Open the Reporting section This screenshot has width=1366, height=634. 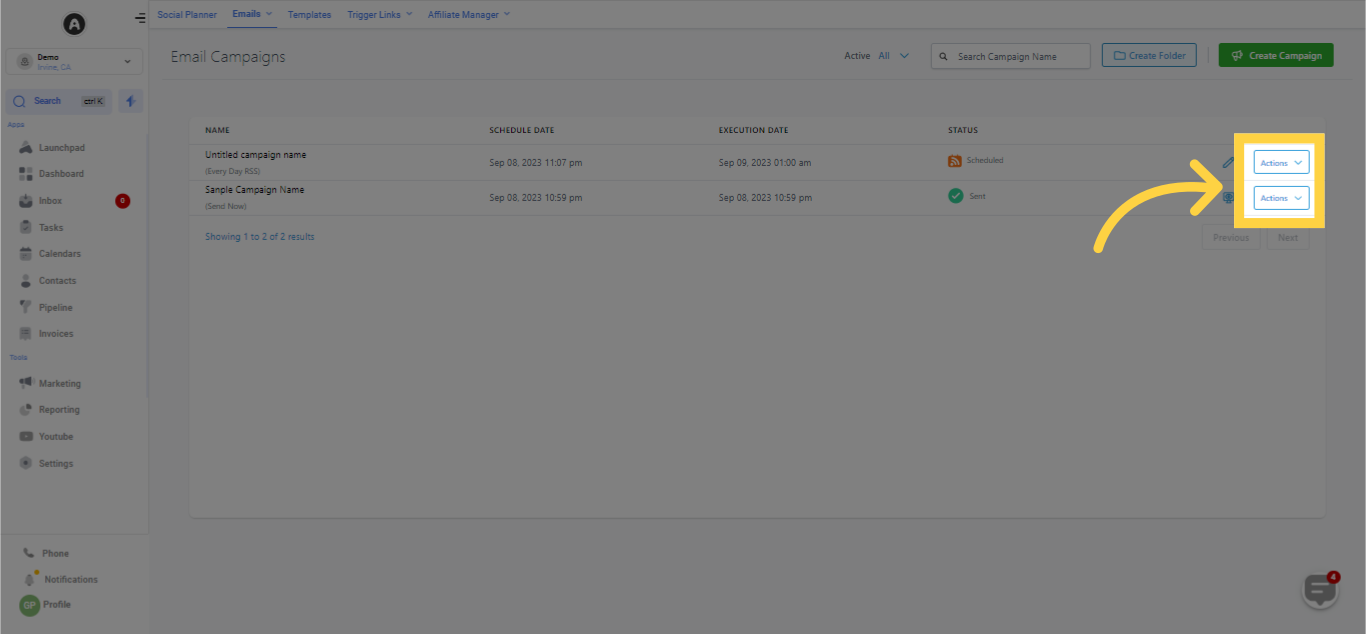point(57,409)
